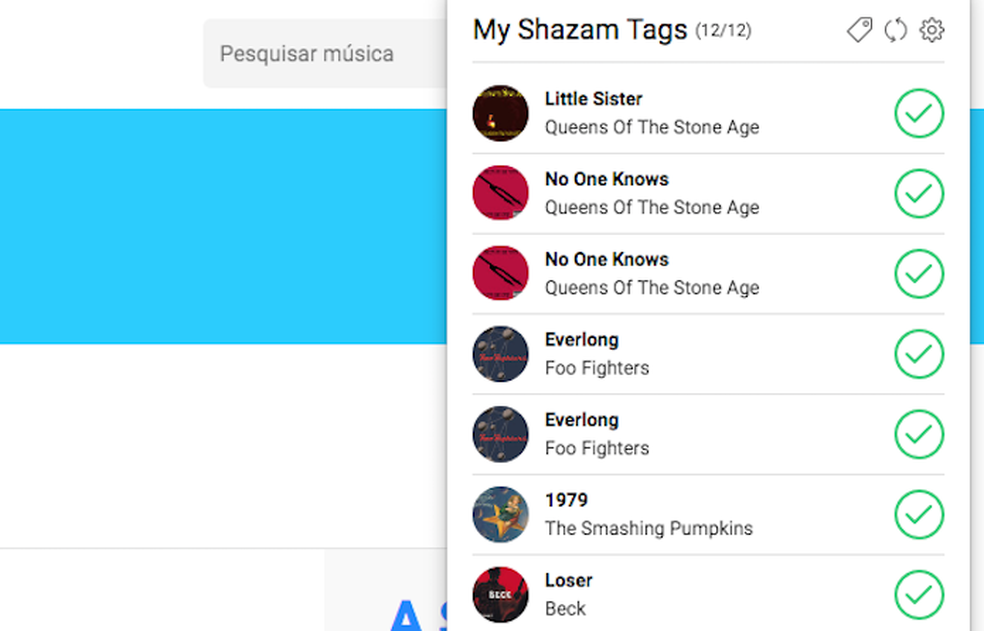This screenshot has width=984, height=631.
Task: Open the tags icon in the header
Action: click(859, 30)
